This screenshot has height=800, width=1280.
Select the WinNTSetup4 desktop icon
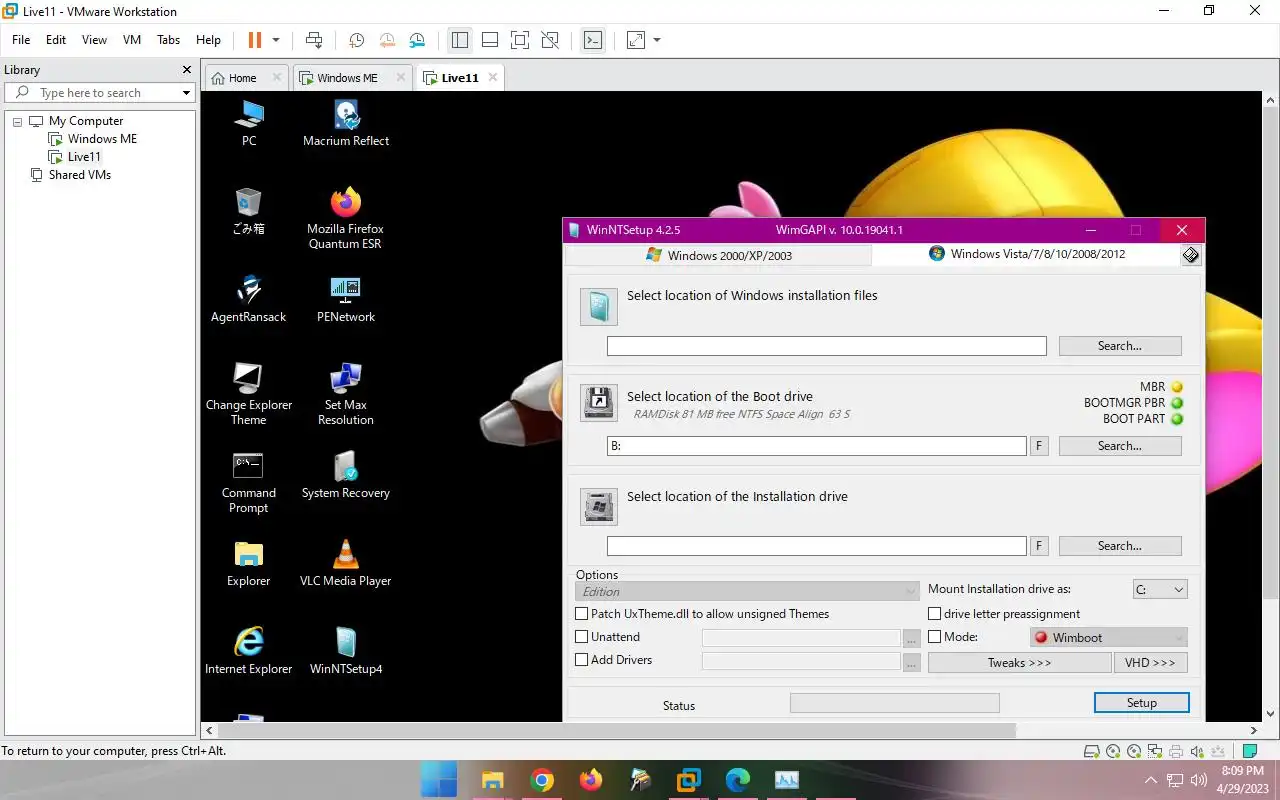(345, 651)
